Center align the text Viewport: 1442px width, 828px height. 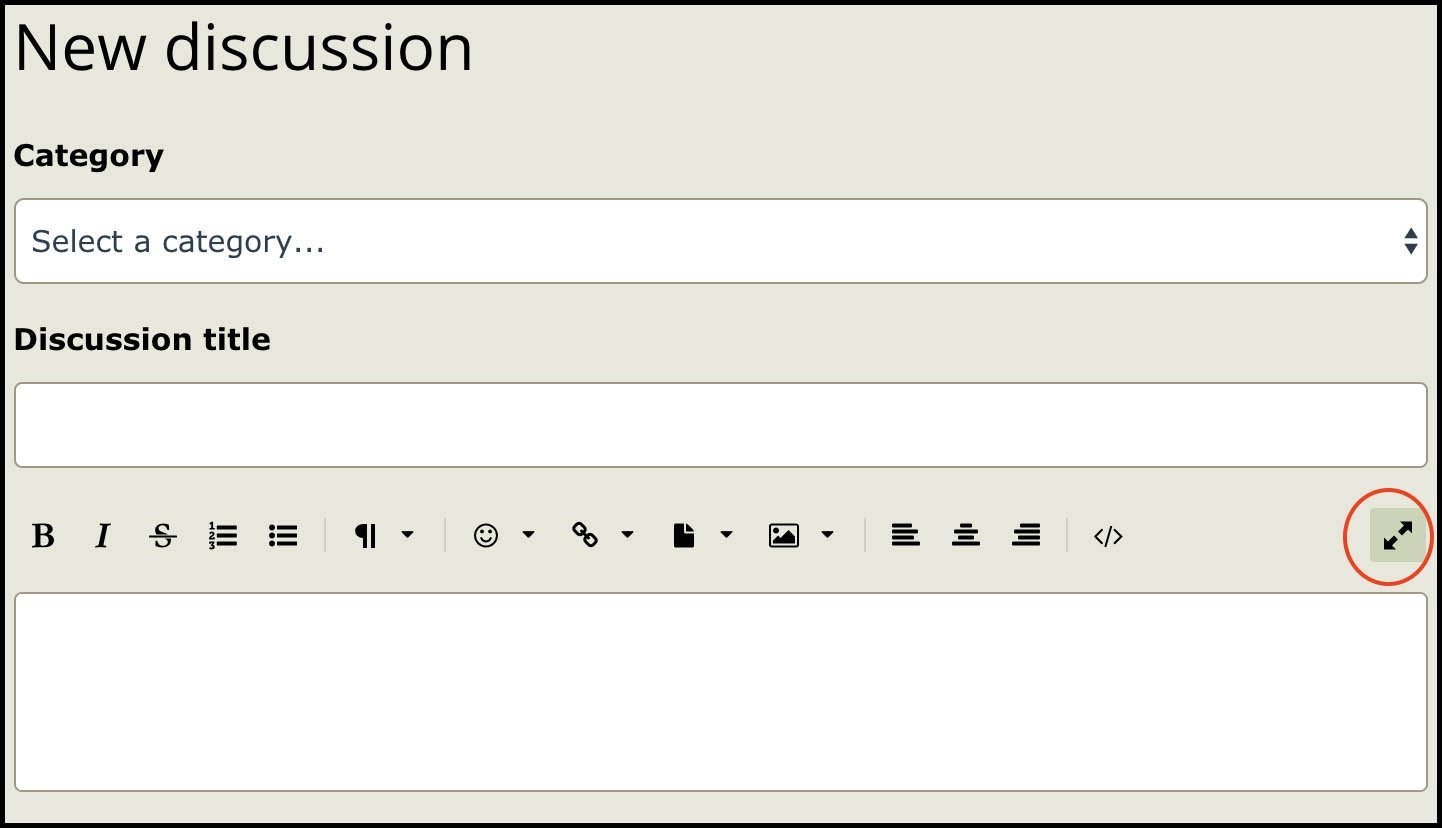966,536
